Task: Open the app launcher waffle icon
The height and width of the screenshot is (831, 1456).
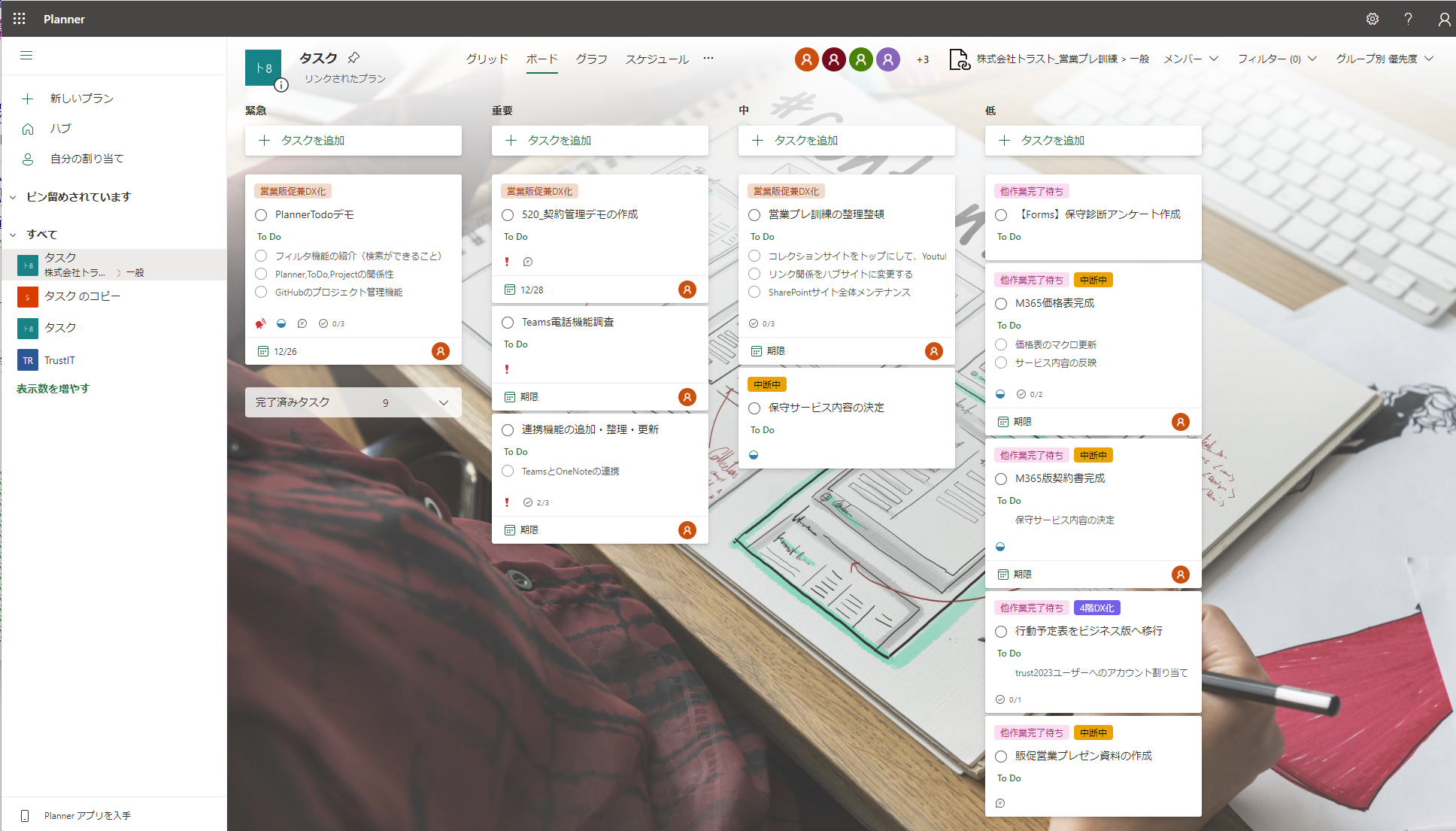Action: coord(20,19)
